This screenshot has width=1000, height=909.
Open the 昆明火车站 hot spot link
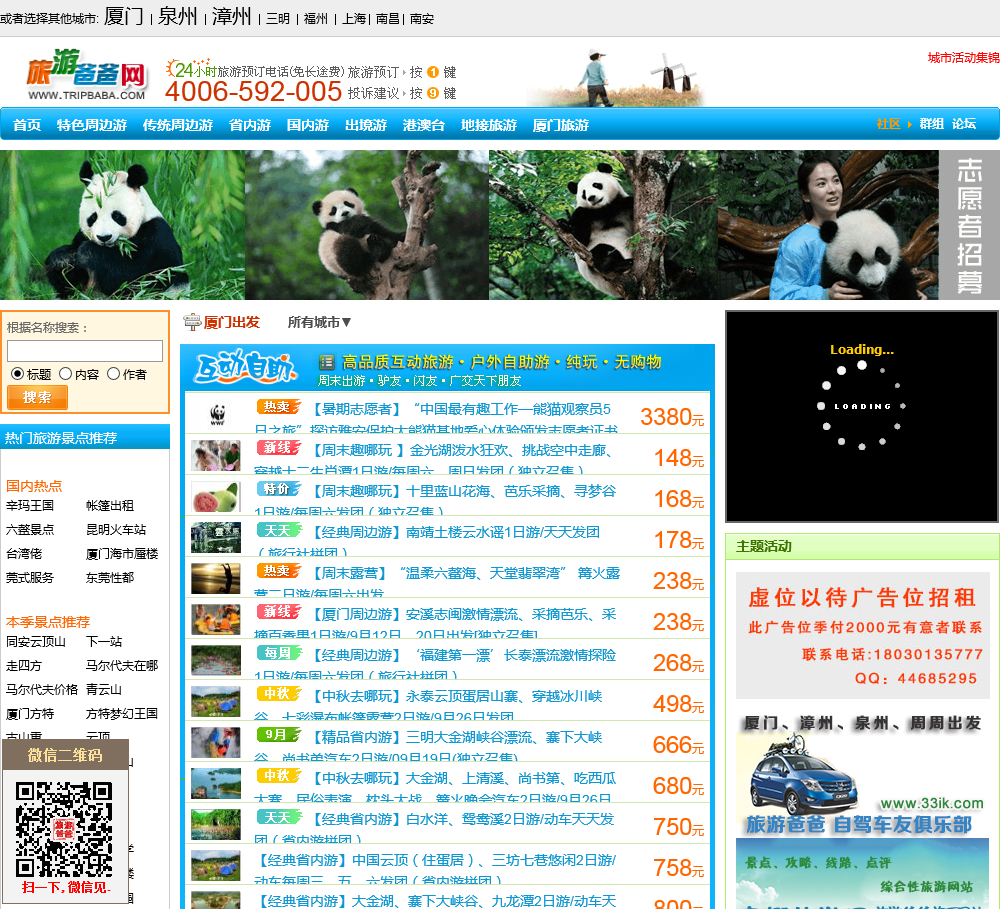(x=116, y=529)
